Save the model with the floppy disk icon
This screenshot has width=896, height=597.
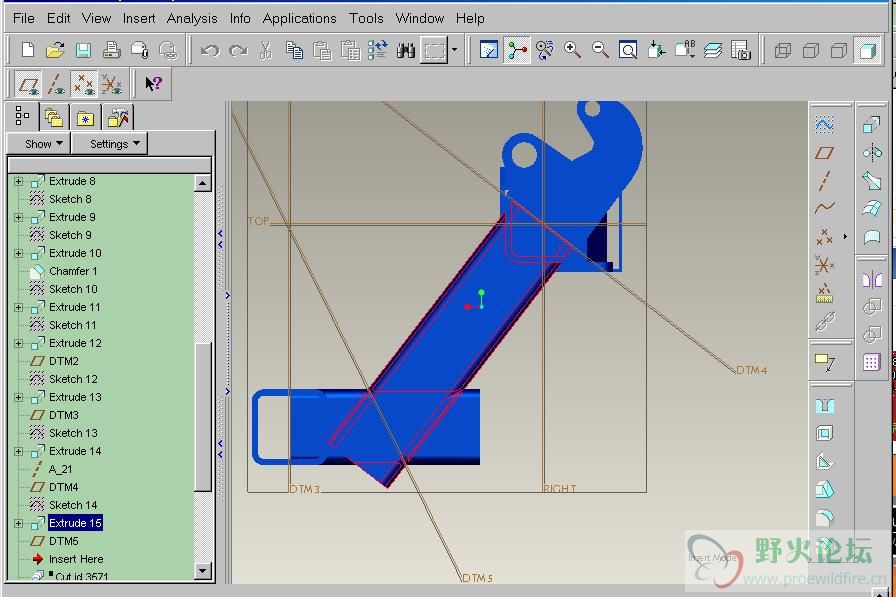click(x=83, y=50)
